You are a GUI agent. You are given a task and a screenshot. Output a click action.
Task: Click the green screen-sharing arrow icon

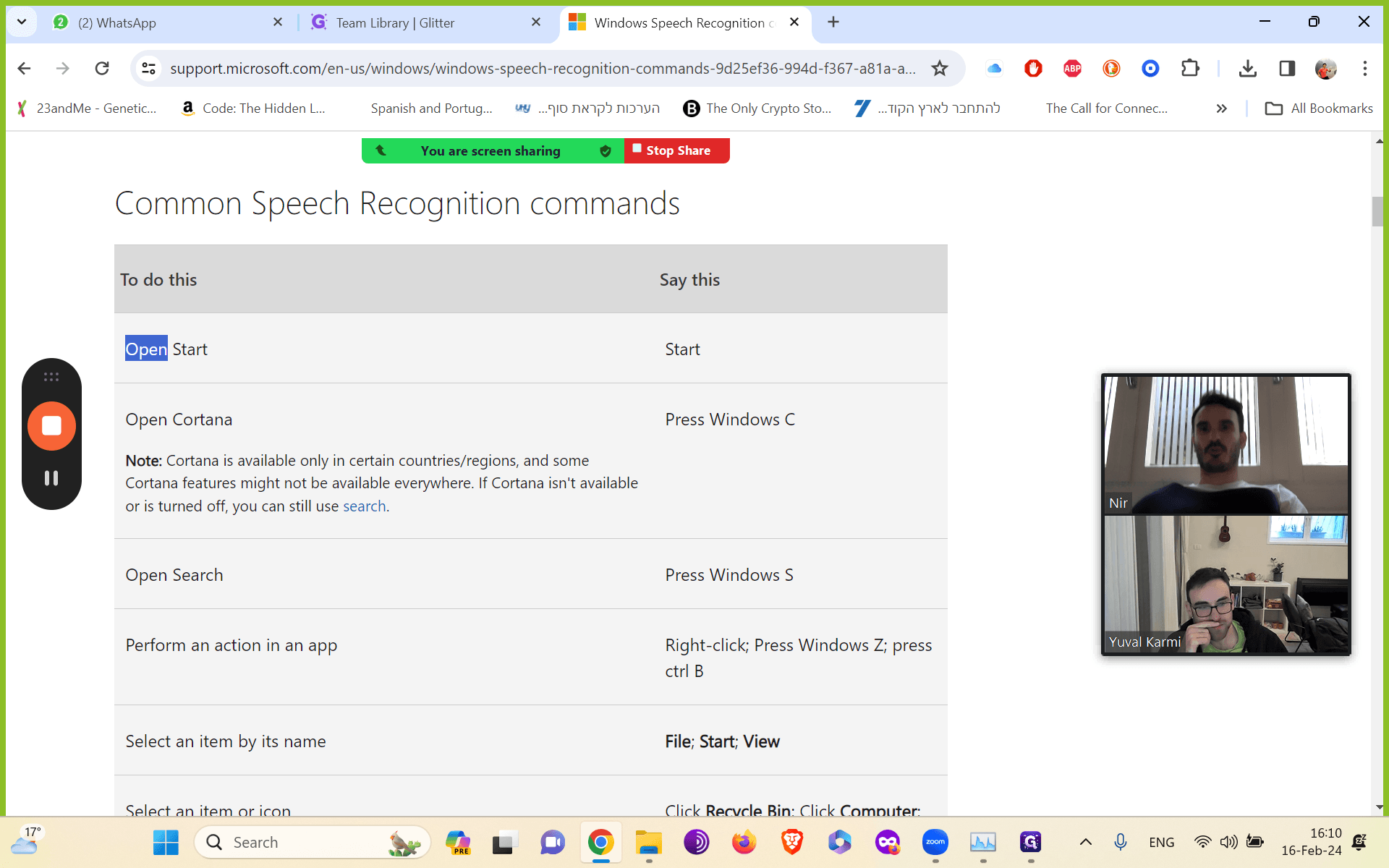(x=381, y=150)
